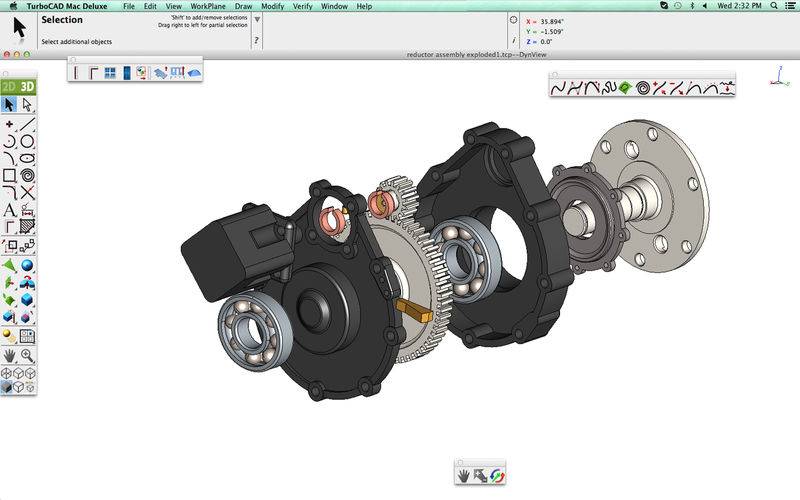Select the Sphere solid primitive tool
The width and height of the screenshot is (800, 500).
coord(27,265)
